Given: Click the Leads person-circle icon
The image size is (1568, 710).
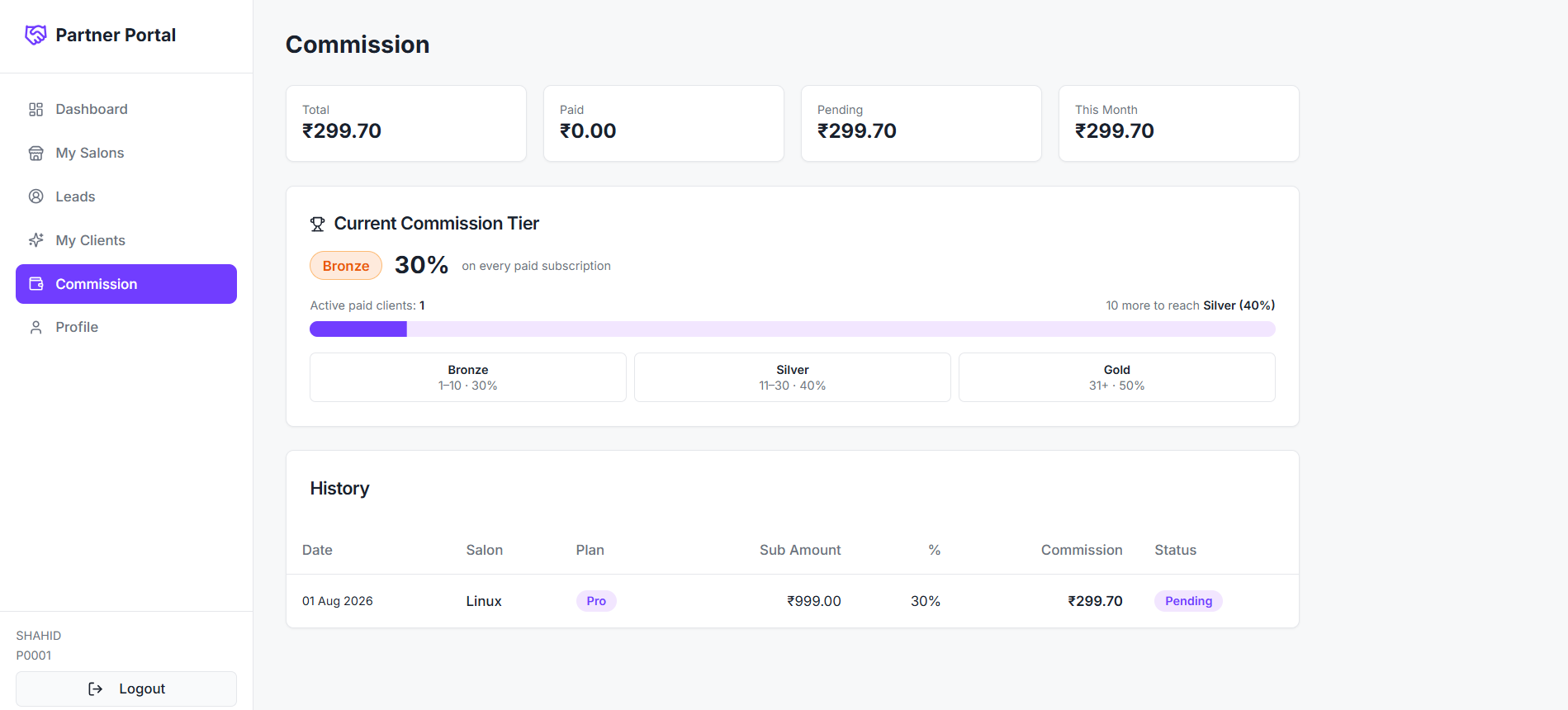Looking at the screenshot, I should pos(36,196).
